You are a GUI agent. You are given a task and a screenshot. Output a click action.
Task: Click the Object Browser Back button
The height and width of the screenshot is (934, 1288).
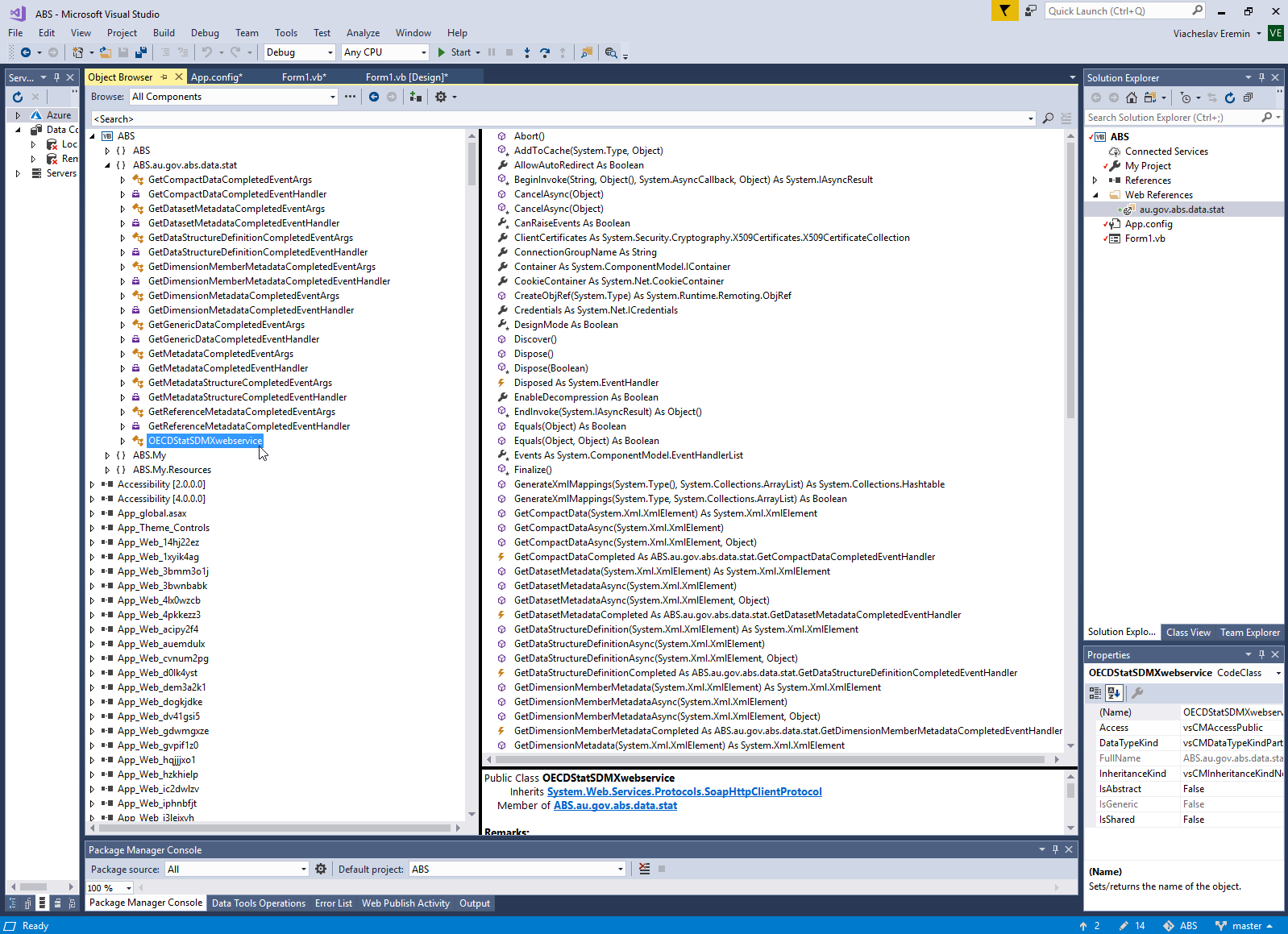click(x=374, y=97)
